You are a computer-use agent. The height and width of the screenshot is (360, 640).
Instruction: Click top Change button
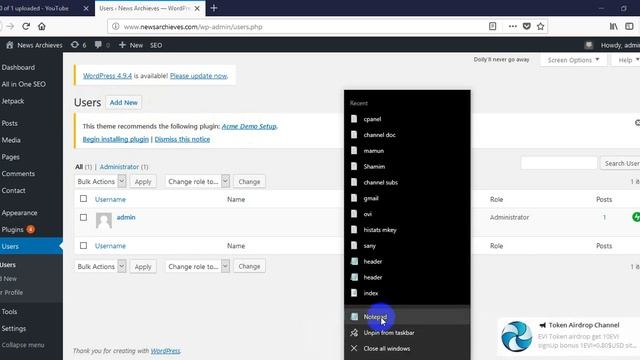249,182
